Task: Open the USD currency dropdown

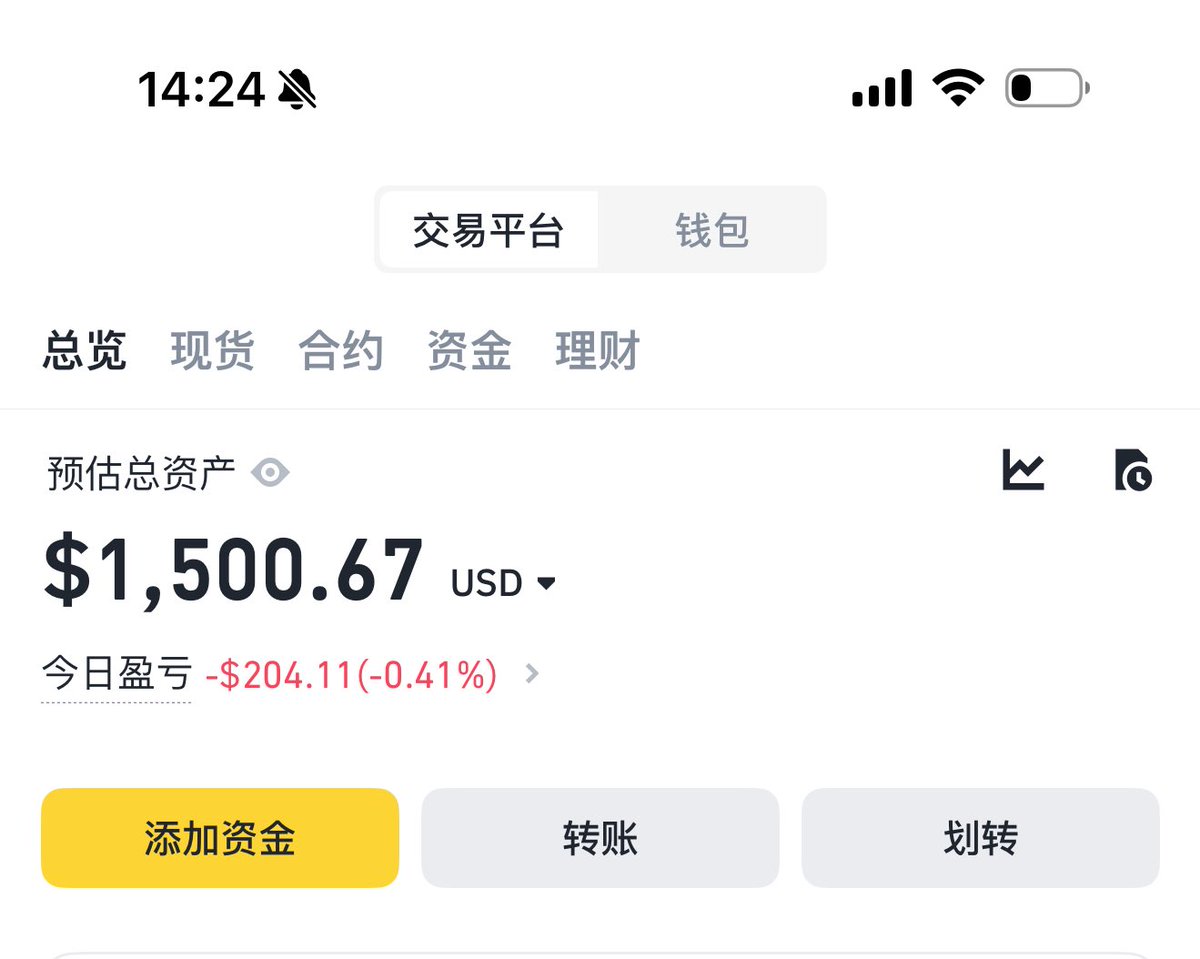Action: [503, 583]
